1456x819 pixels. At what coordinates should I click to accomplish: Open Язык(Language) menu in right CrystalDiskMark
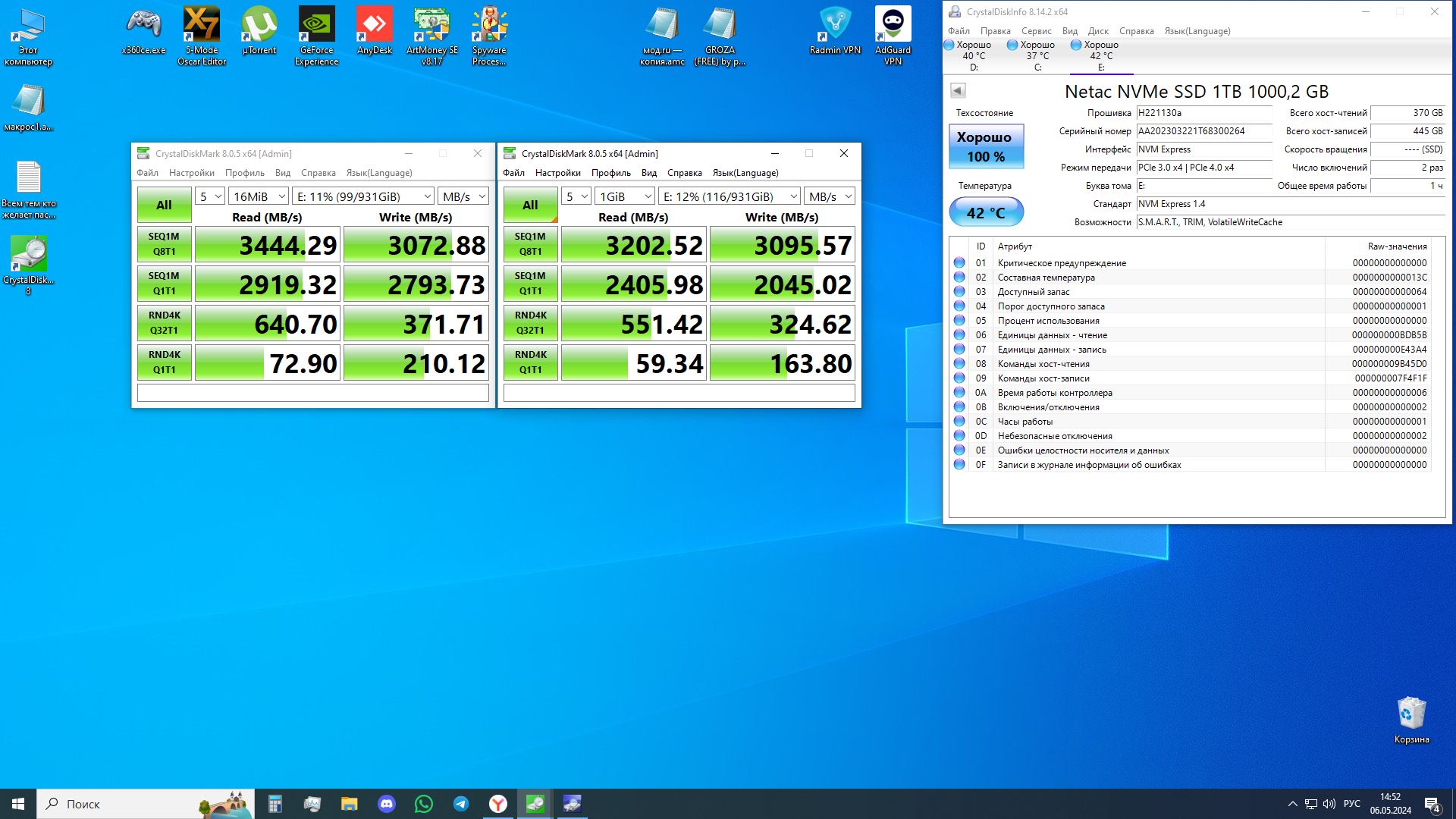(745, 173)
